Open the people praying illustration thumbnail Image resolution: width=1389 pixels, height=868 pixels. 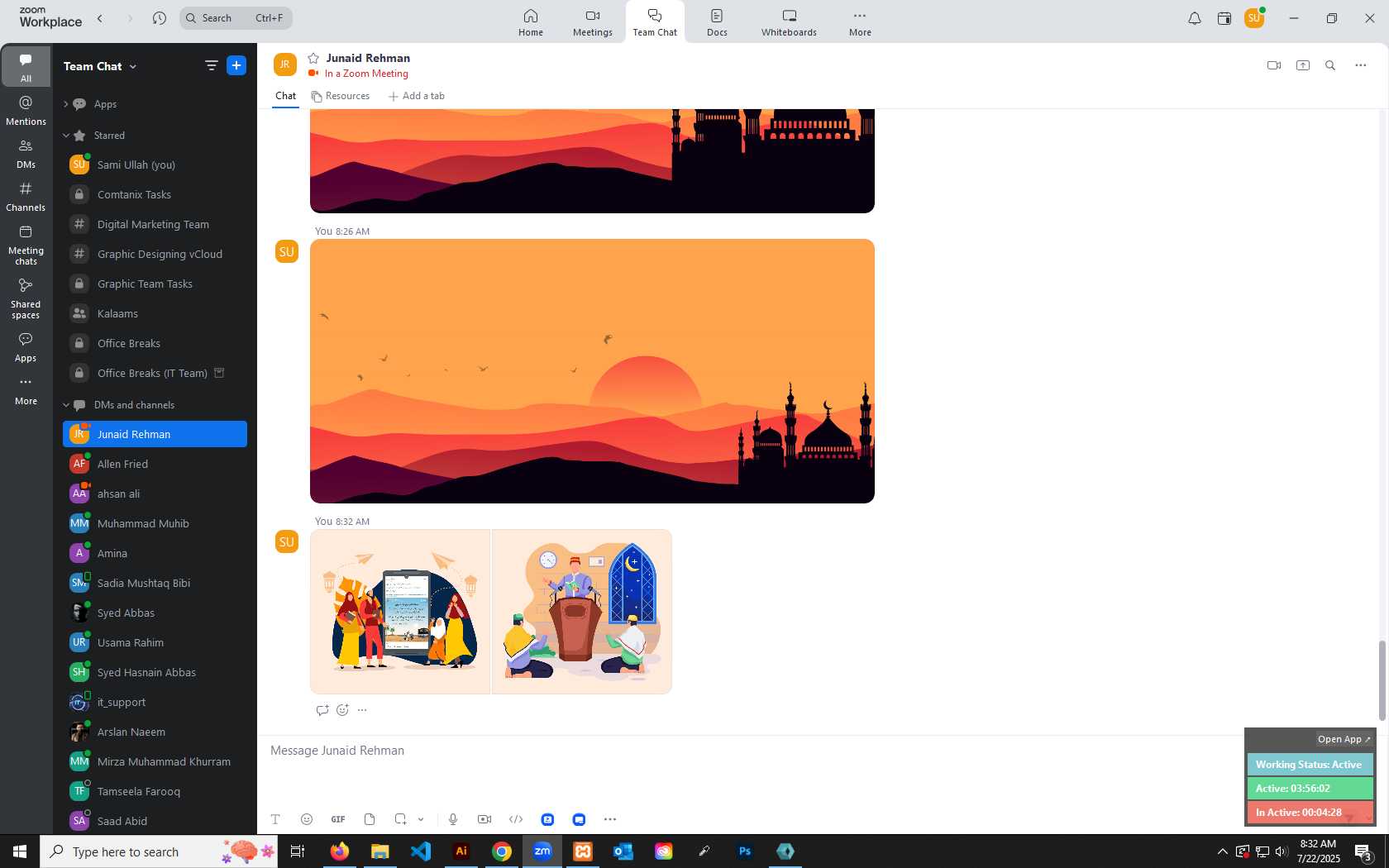[582, 612]
